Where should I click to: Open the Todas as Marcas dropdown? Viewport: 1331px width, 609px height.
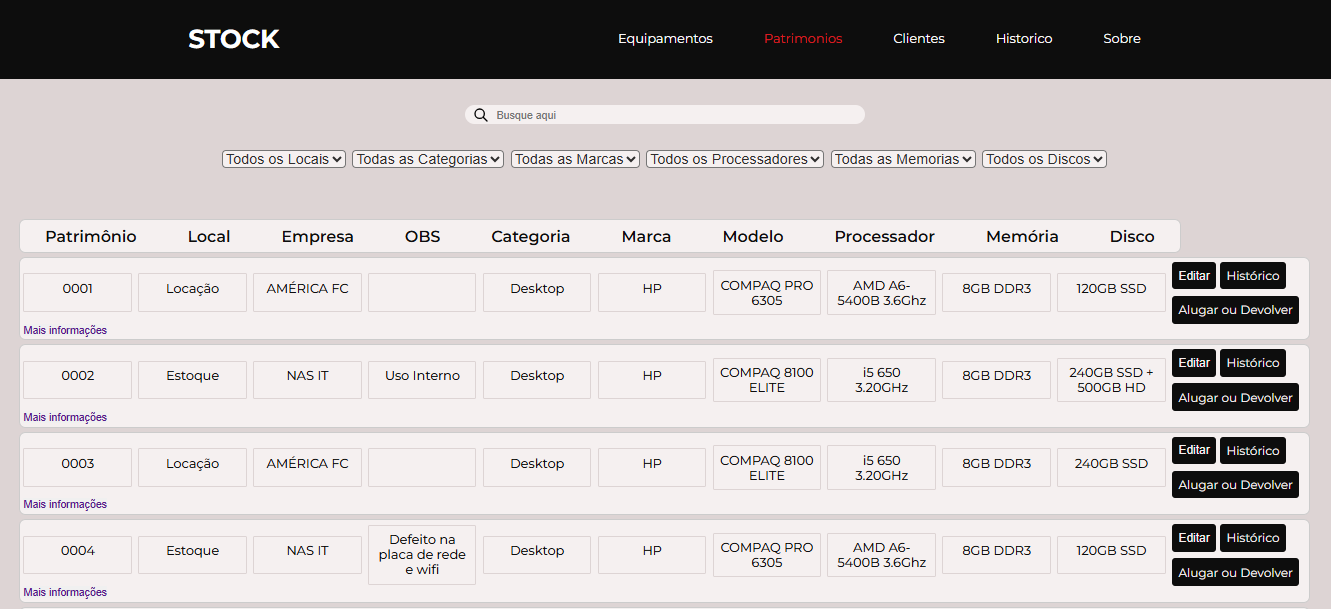(x=574, y=158)
